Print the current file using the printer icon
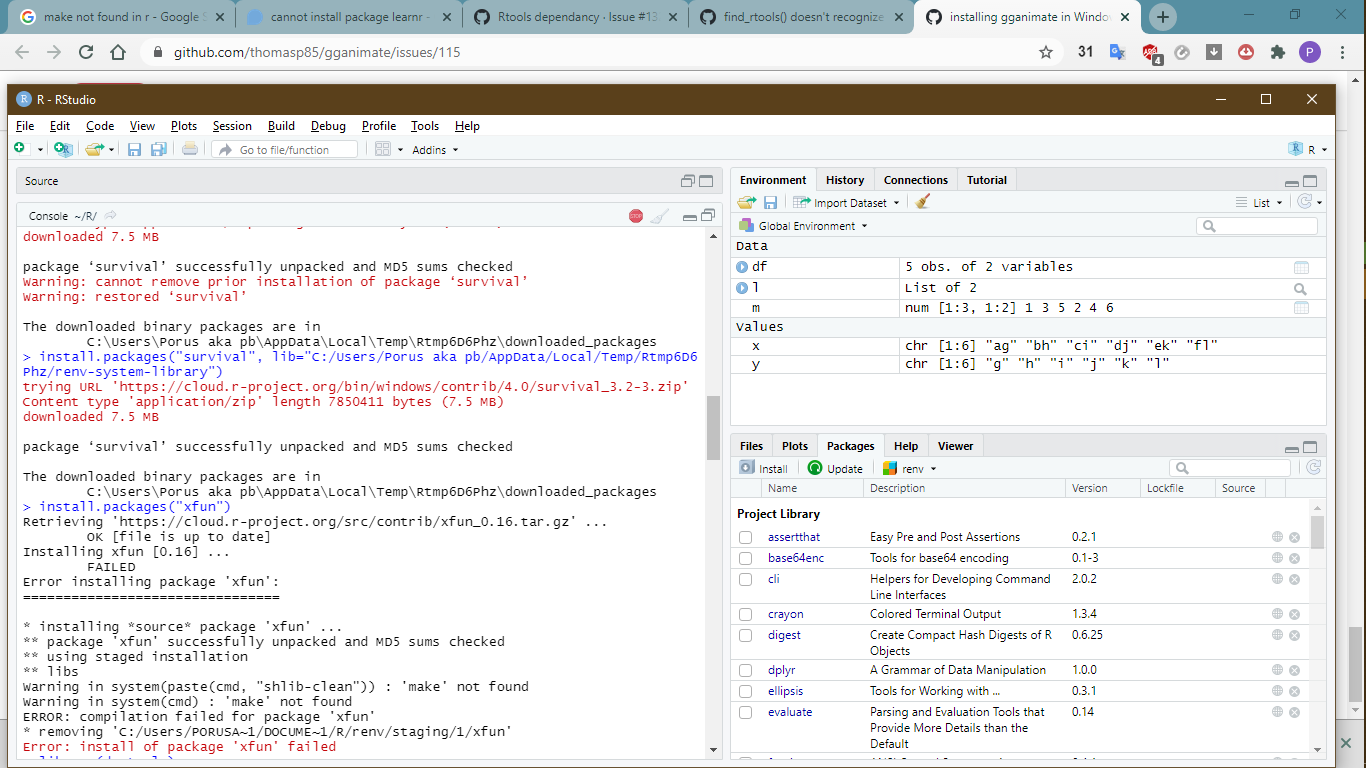This screenshot has height=768, width=1366. [189, 148]
